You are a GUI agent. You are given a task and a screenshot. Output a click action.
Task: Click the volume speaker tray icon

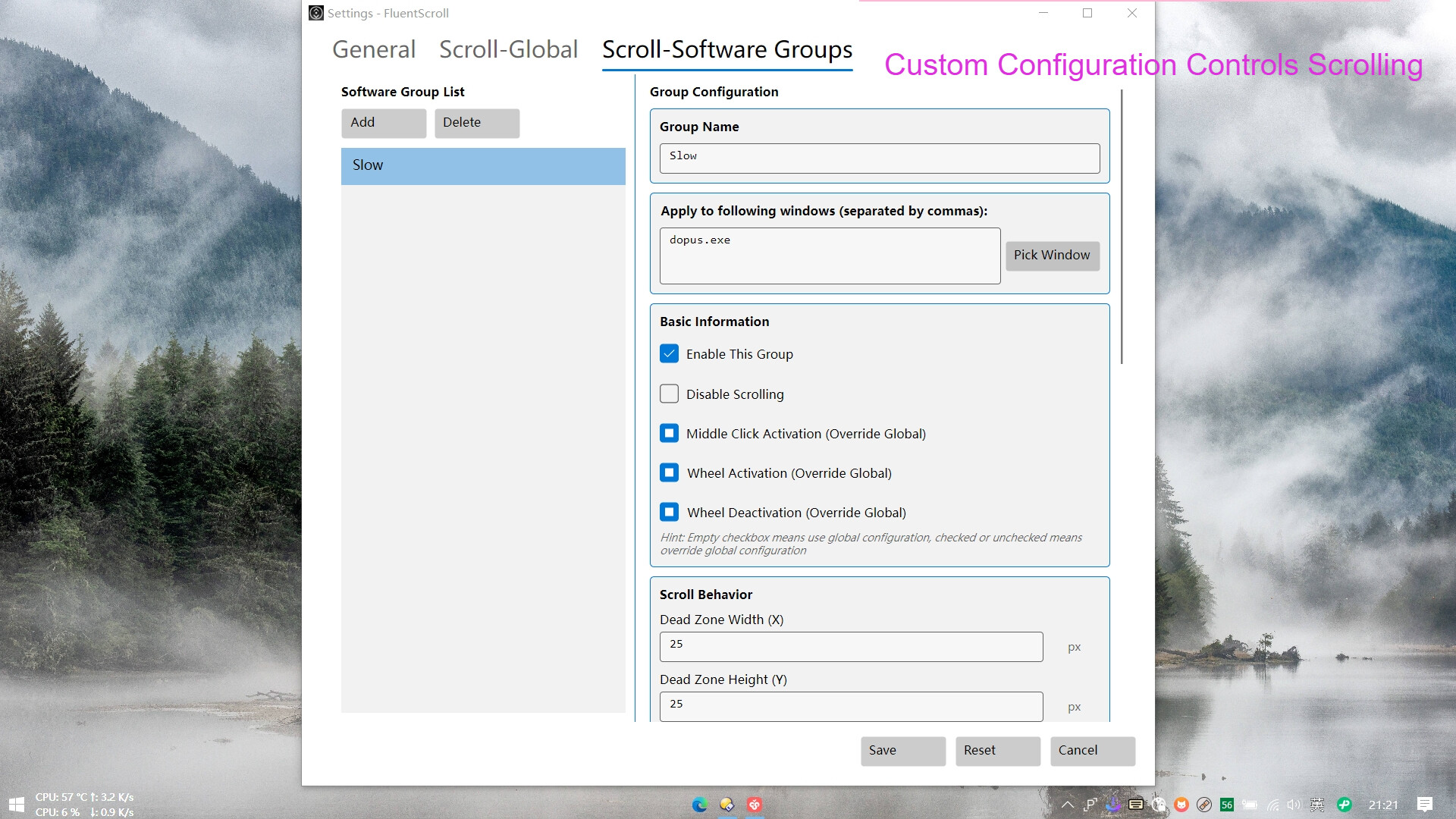click(x=1294, y=805)
